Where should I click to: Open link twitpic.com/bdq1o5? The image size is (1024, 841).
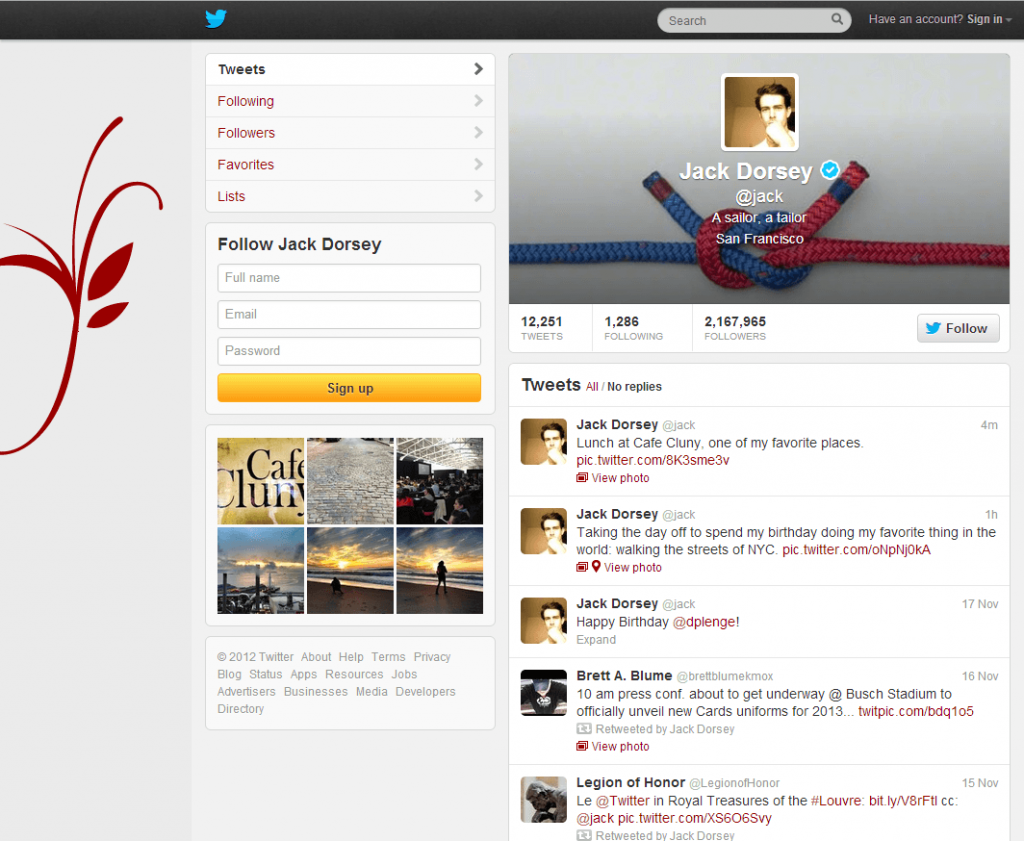point(916,711)
